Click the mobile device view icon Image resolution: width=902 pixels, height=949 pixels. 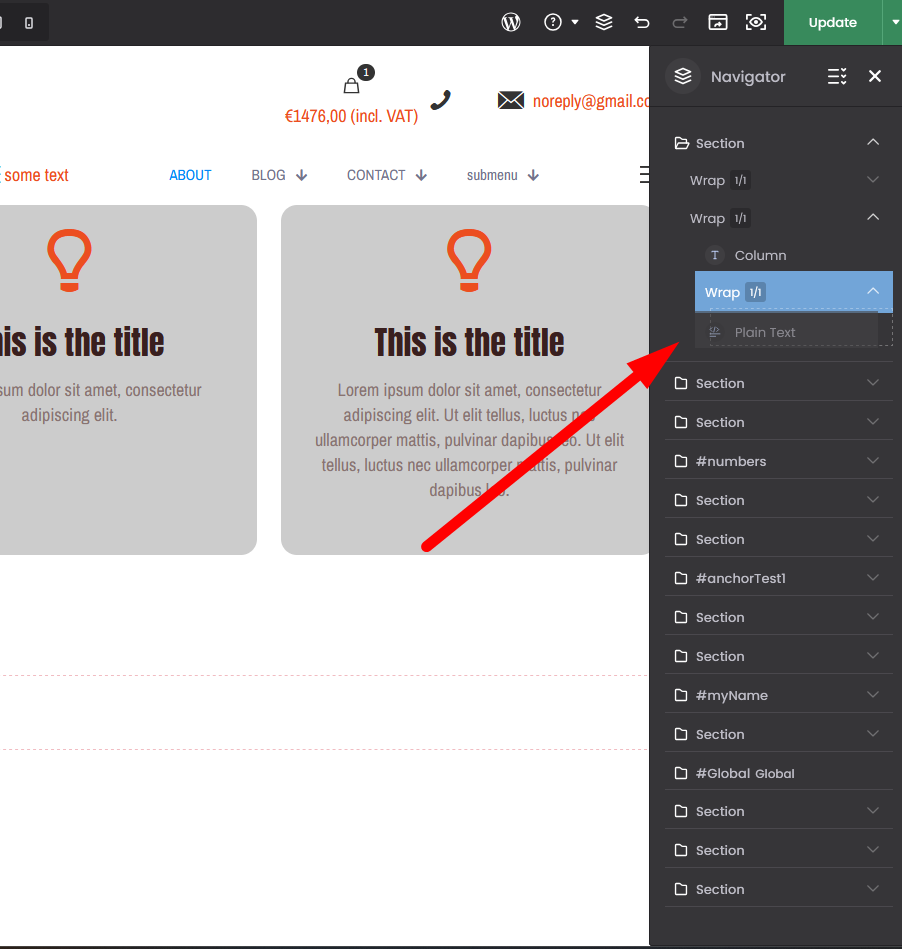[x=29, y=22]
